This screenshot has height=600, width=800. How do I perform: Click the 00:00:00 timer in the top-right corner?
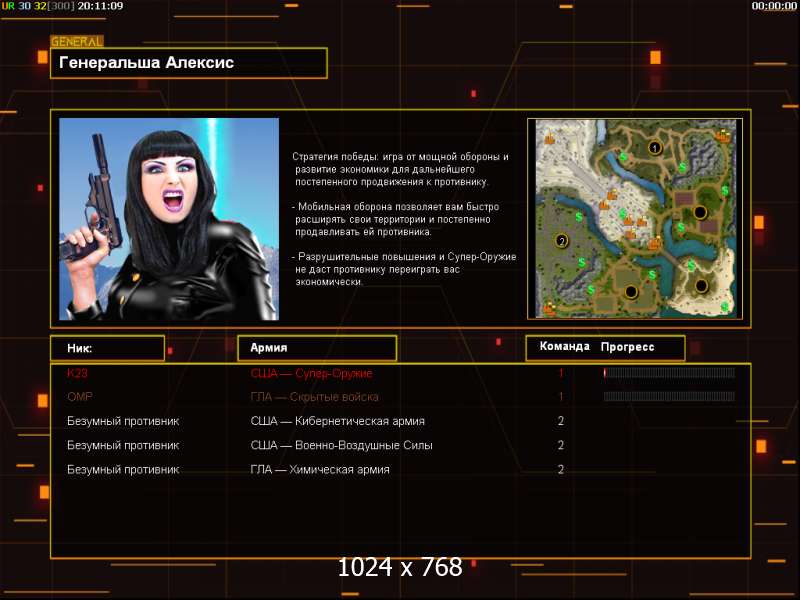click(773, 7)
